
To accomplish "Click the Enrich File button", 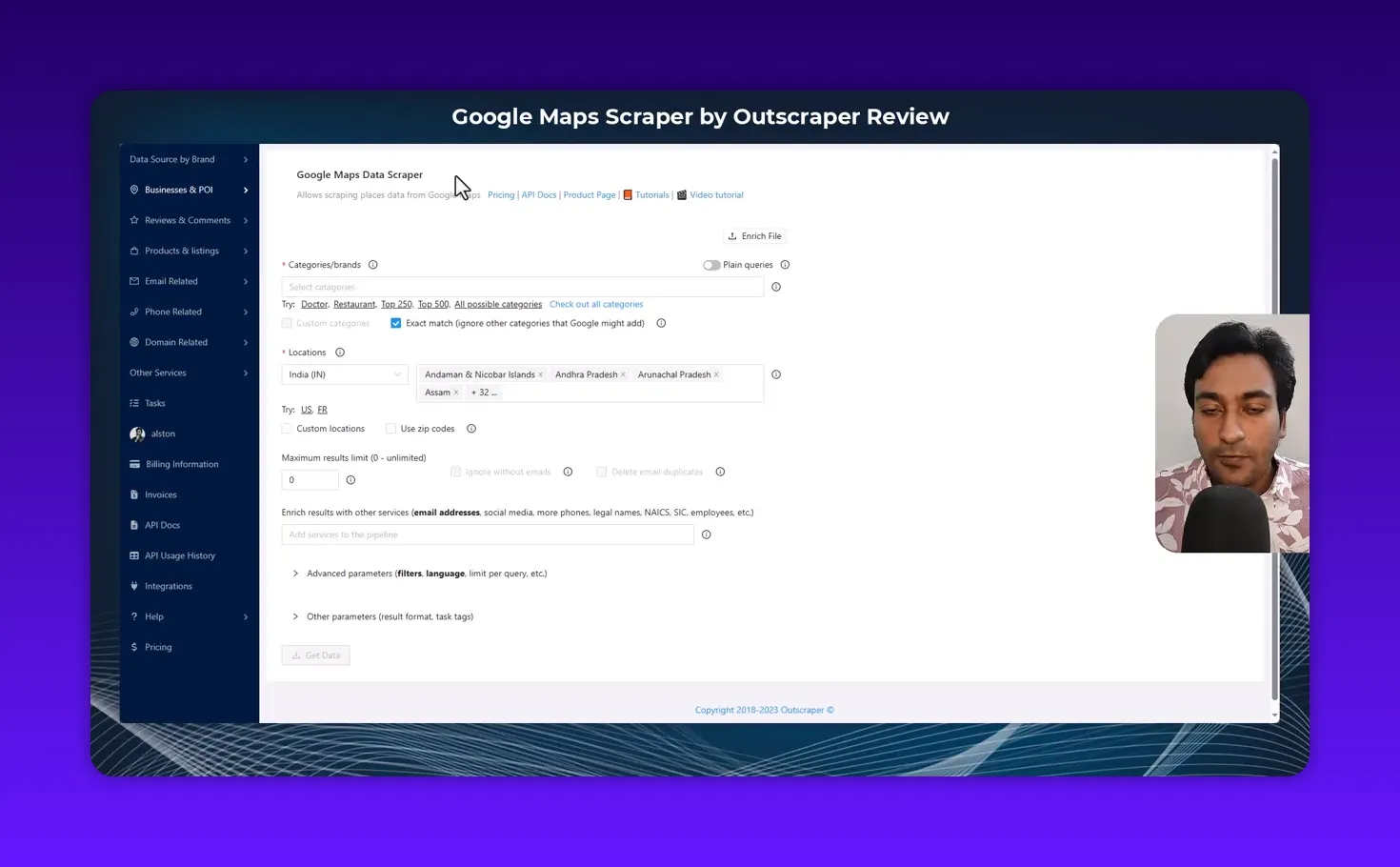I will [x=754, y=235].
